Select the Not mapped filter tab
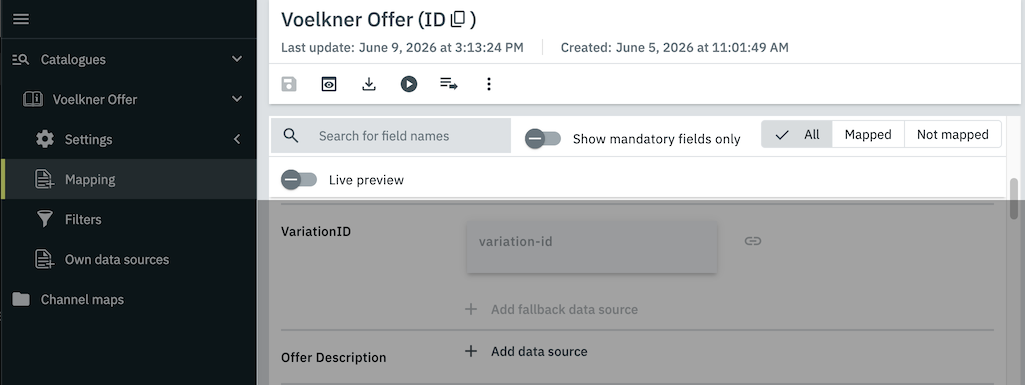 pos(952,134)
